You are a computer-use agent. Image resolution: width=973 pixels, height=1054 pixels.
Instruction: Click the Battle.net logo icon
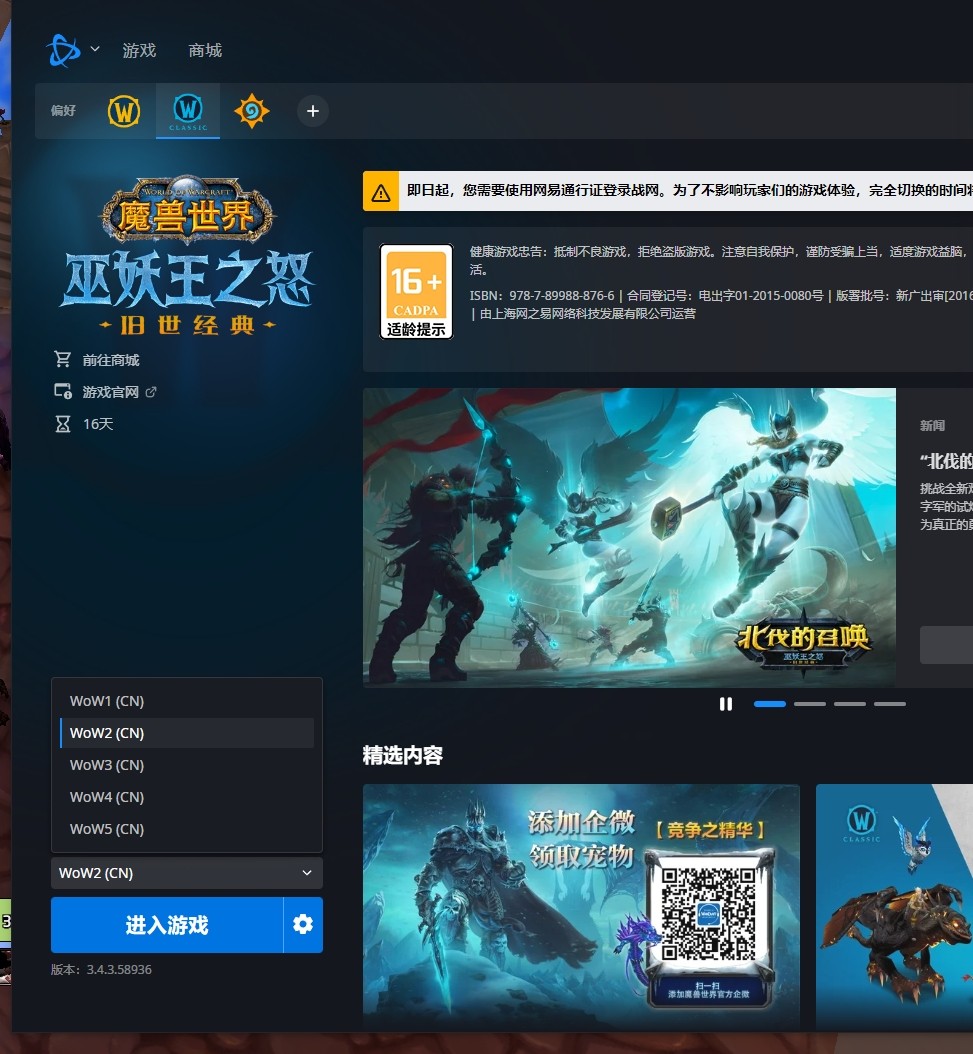[63, 50]
